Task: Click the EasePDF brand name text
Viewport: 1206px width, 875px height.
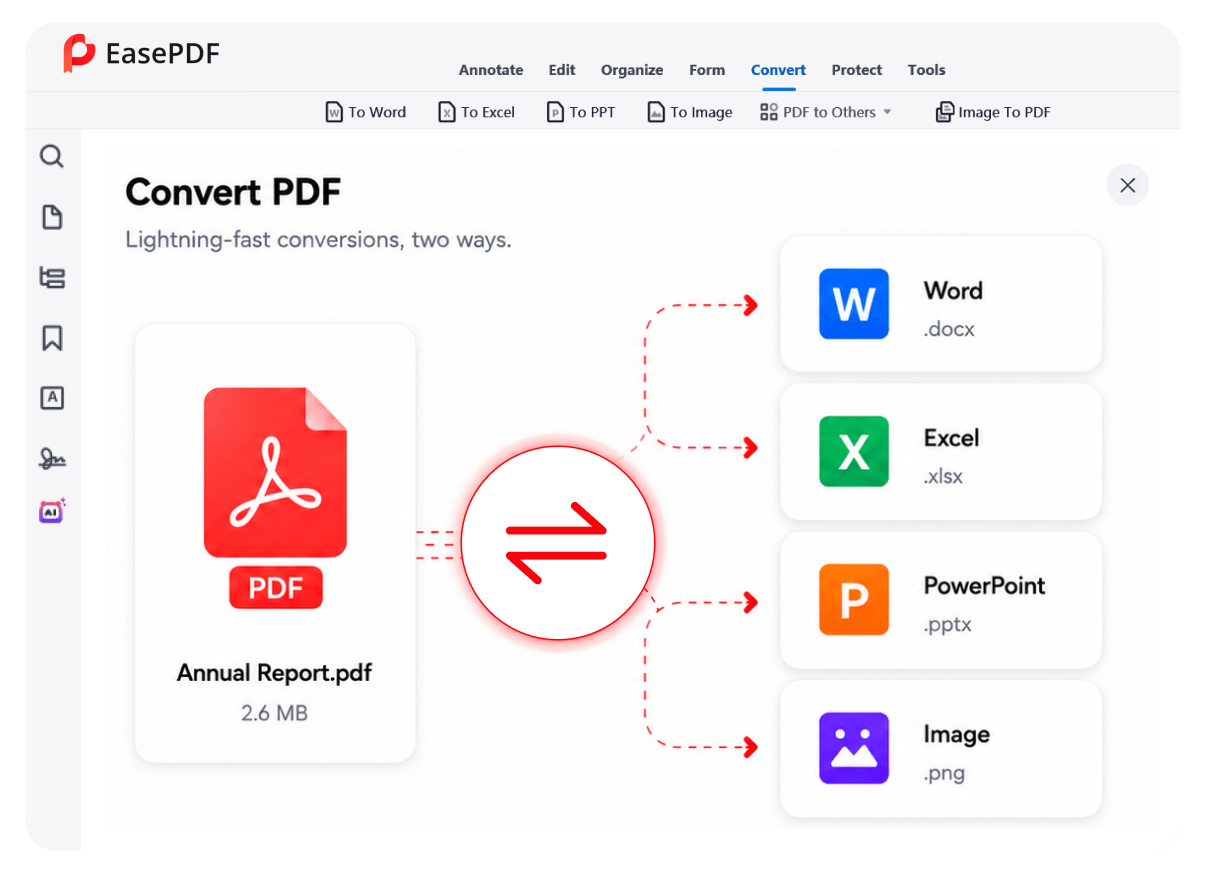Action: point(162,53)
